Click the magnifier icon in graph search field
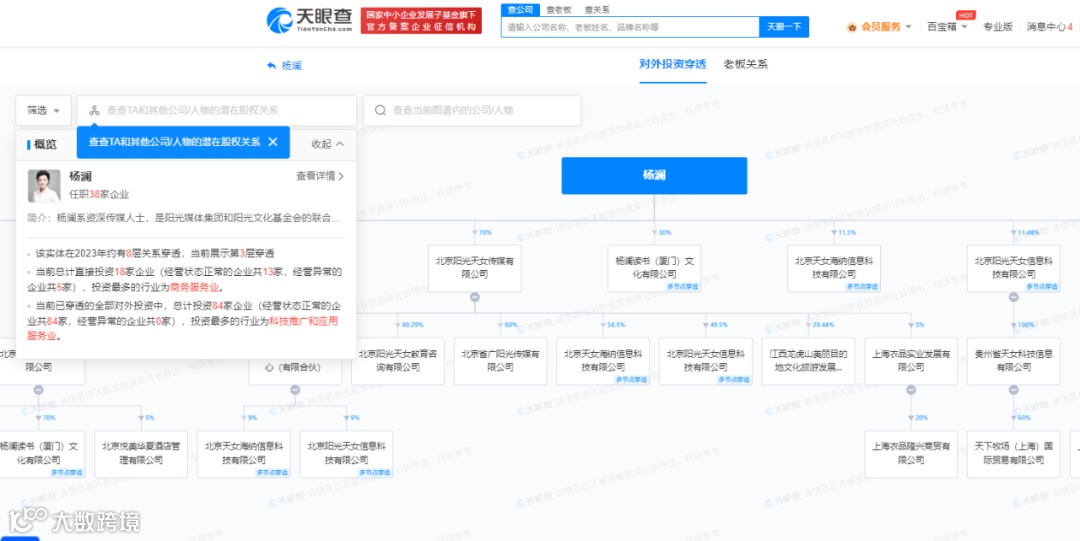 pos(380,110)
